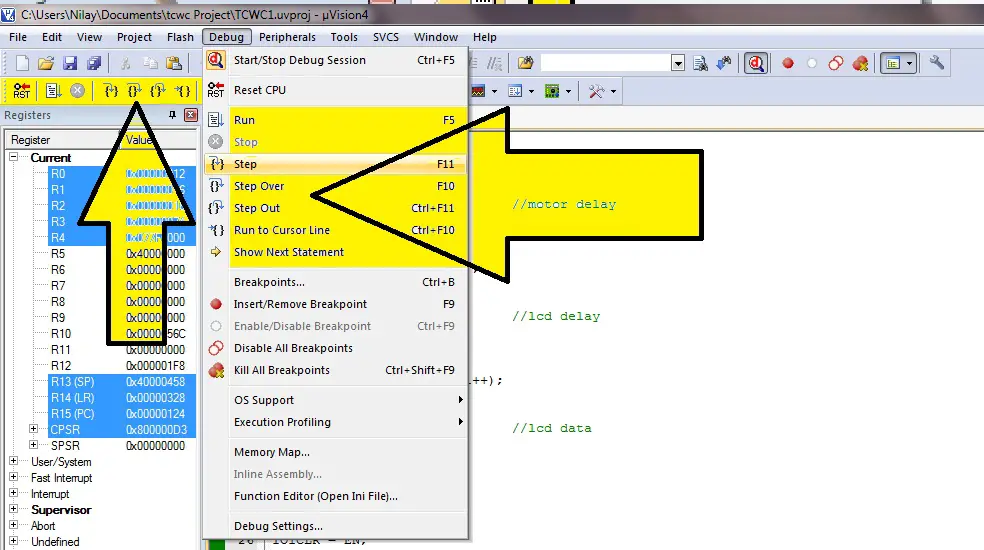Open the window layout button dropdown arrow
The width and height of the screenshot is (984, 550).
point(910,63)
